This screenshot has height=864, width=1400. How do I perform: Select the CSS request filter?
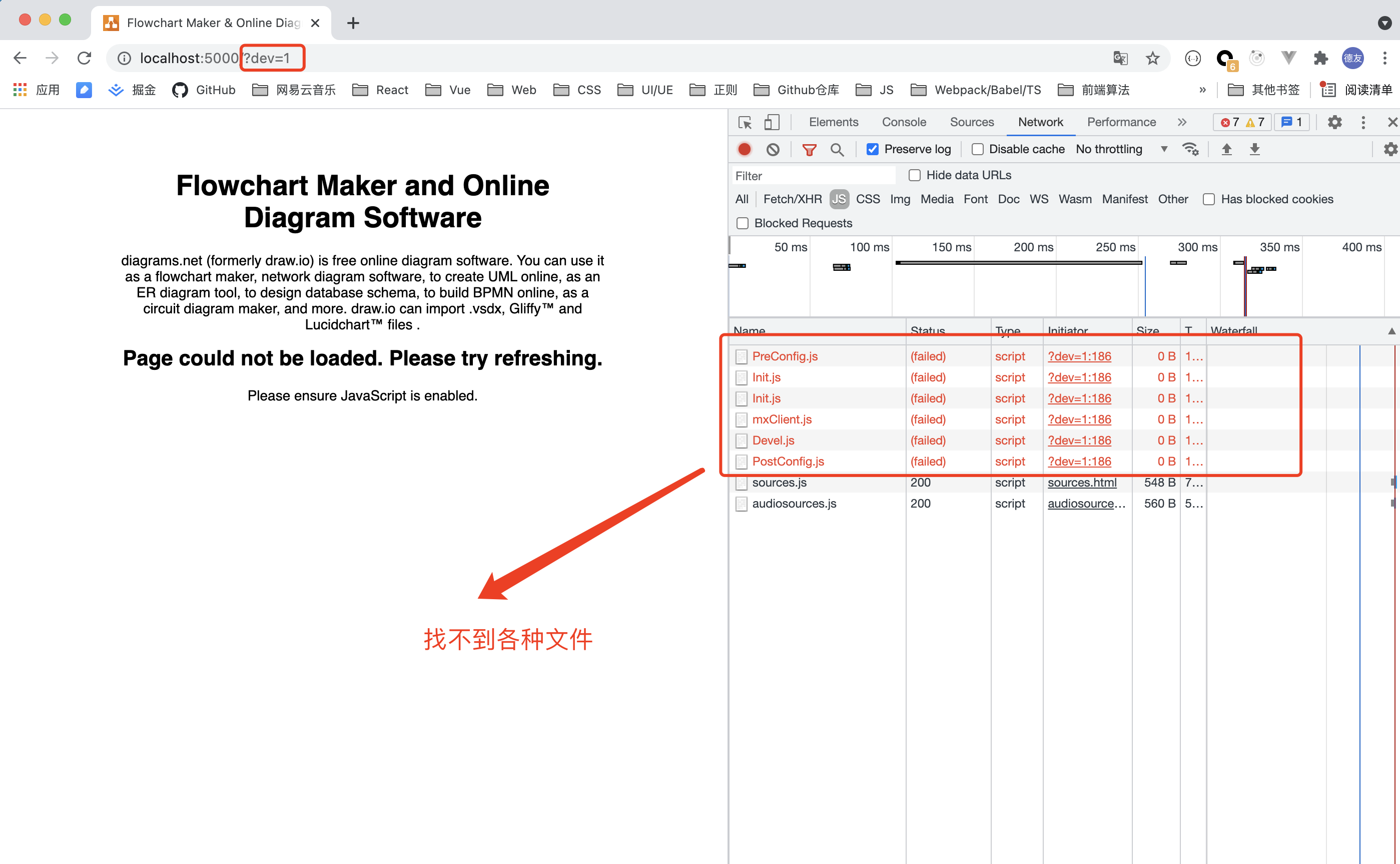click(868, 199)
